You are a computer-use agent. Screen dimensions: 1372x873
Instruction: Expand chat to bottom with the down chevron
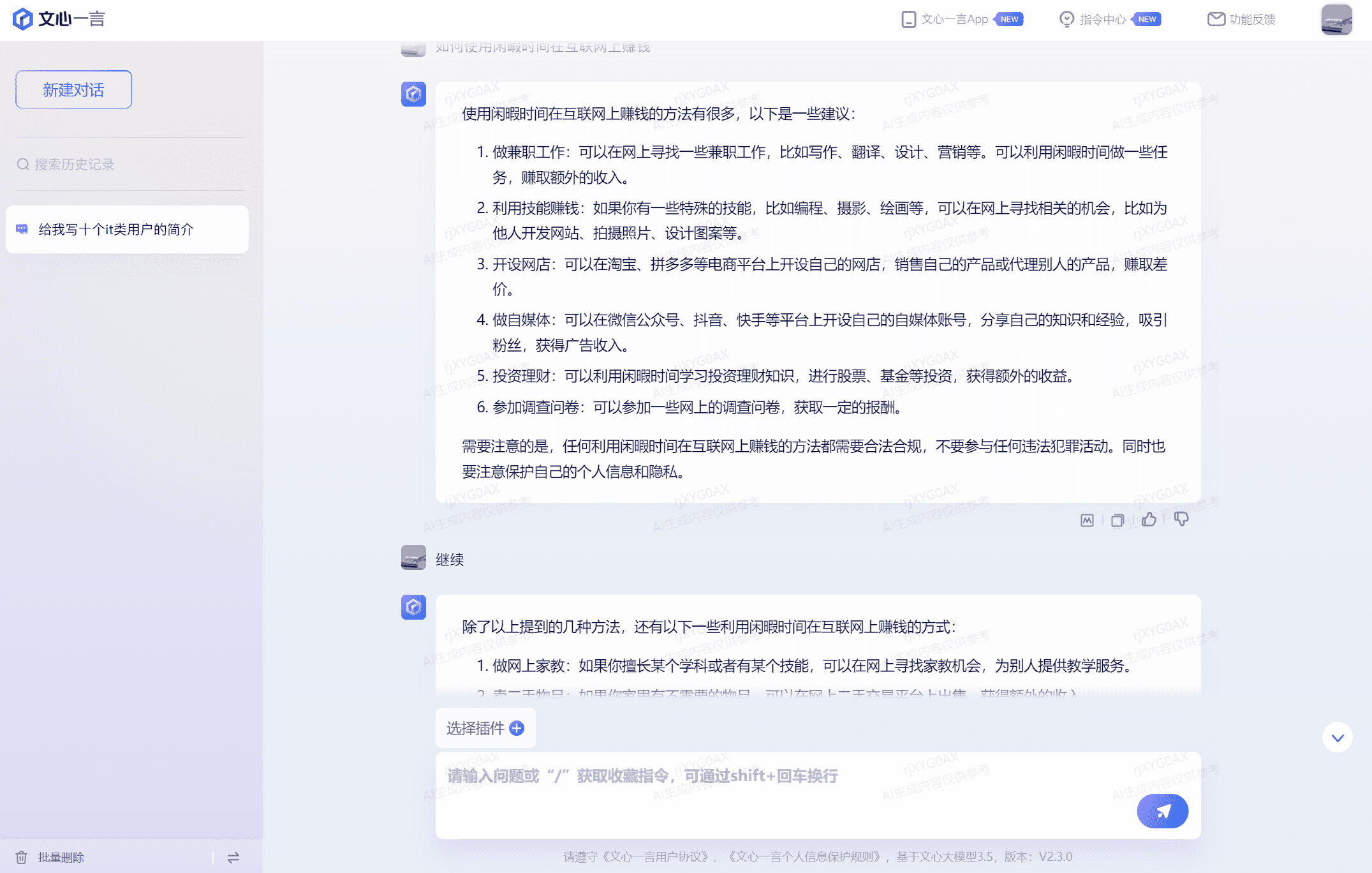tap(1338, 737)
